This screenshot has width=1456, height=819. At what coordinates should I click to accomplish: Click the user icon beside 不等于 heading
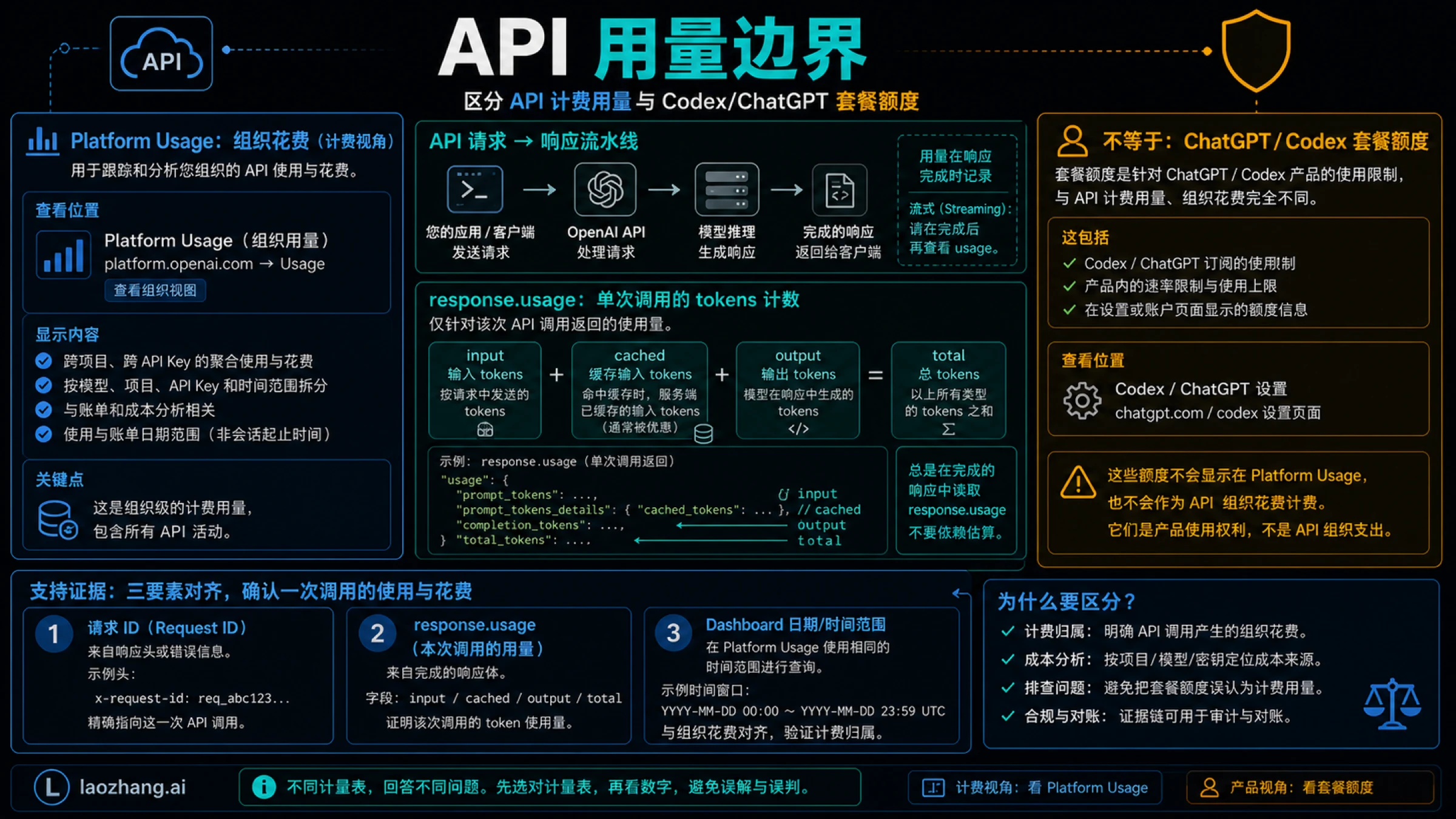1073,141
